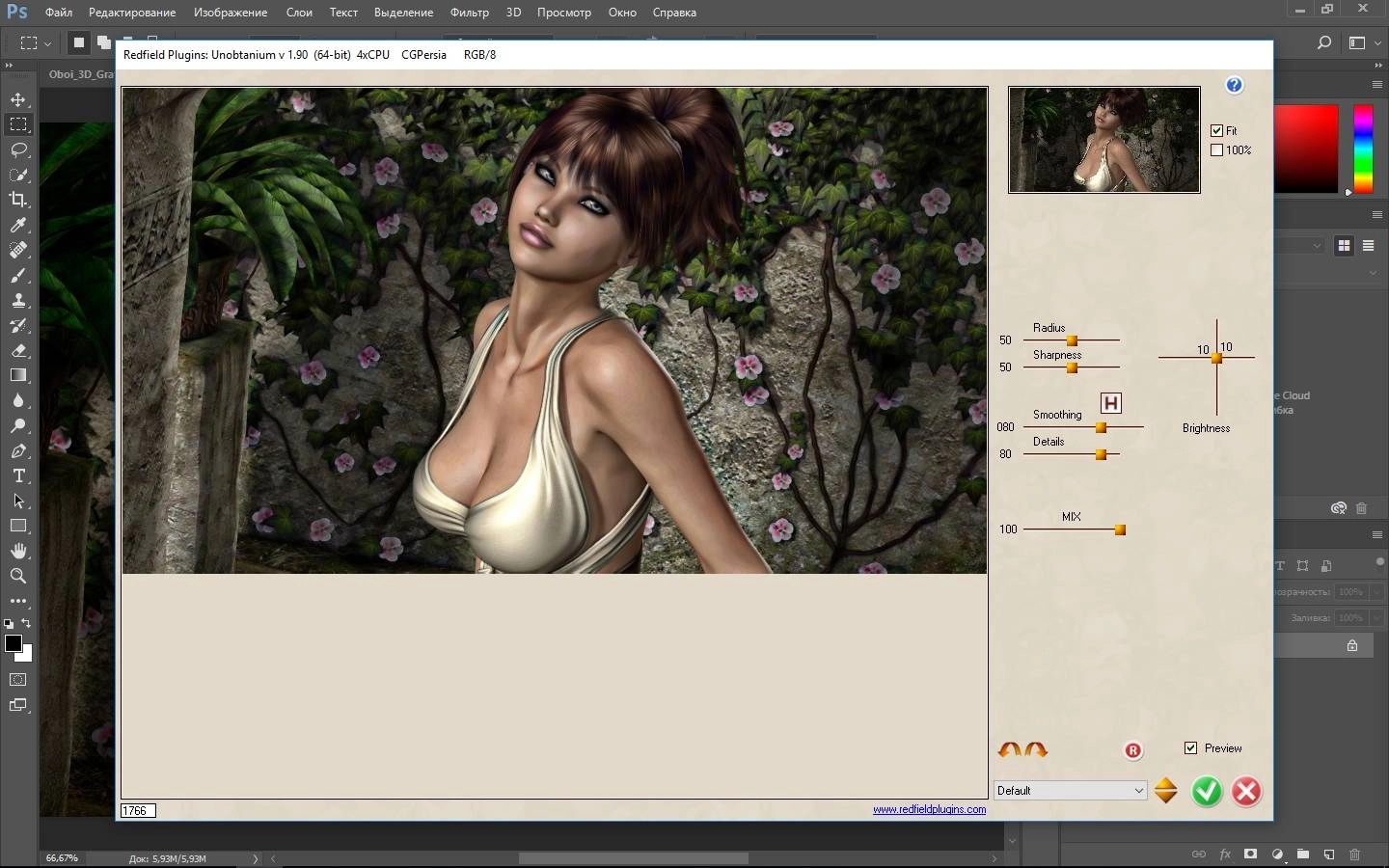Create new layer icon in Layers panel
Screen dimensions: 1389x868
coord(1328,854)
